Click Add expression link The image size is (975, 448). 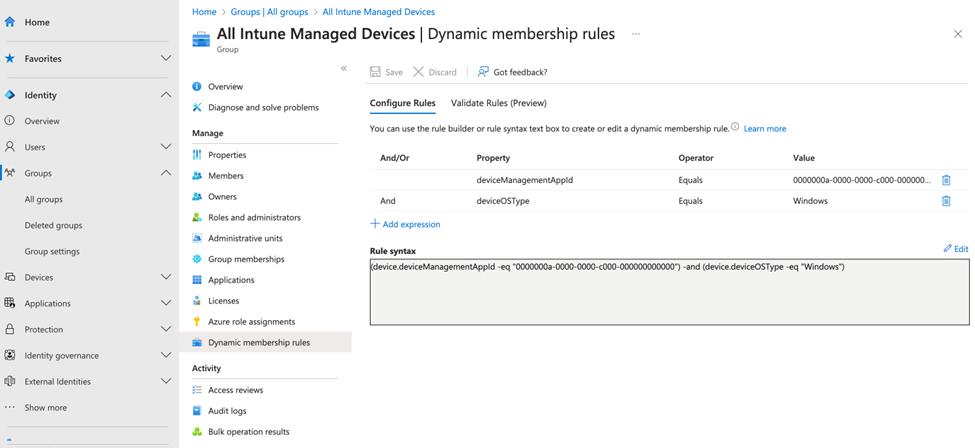coord(405,224)
